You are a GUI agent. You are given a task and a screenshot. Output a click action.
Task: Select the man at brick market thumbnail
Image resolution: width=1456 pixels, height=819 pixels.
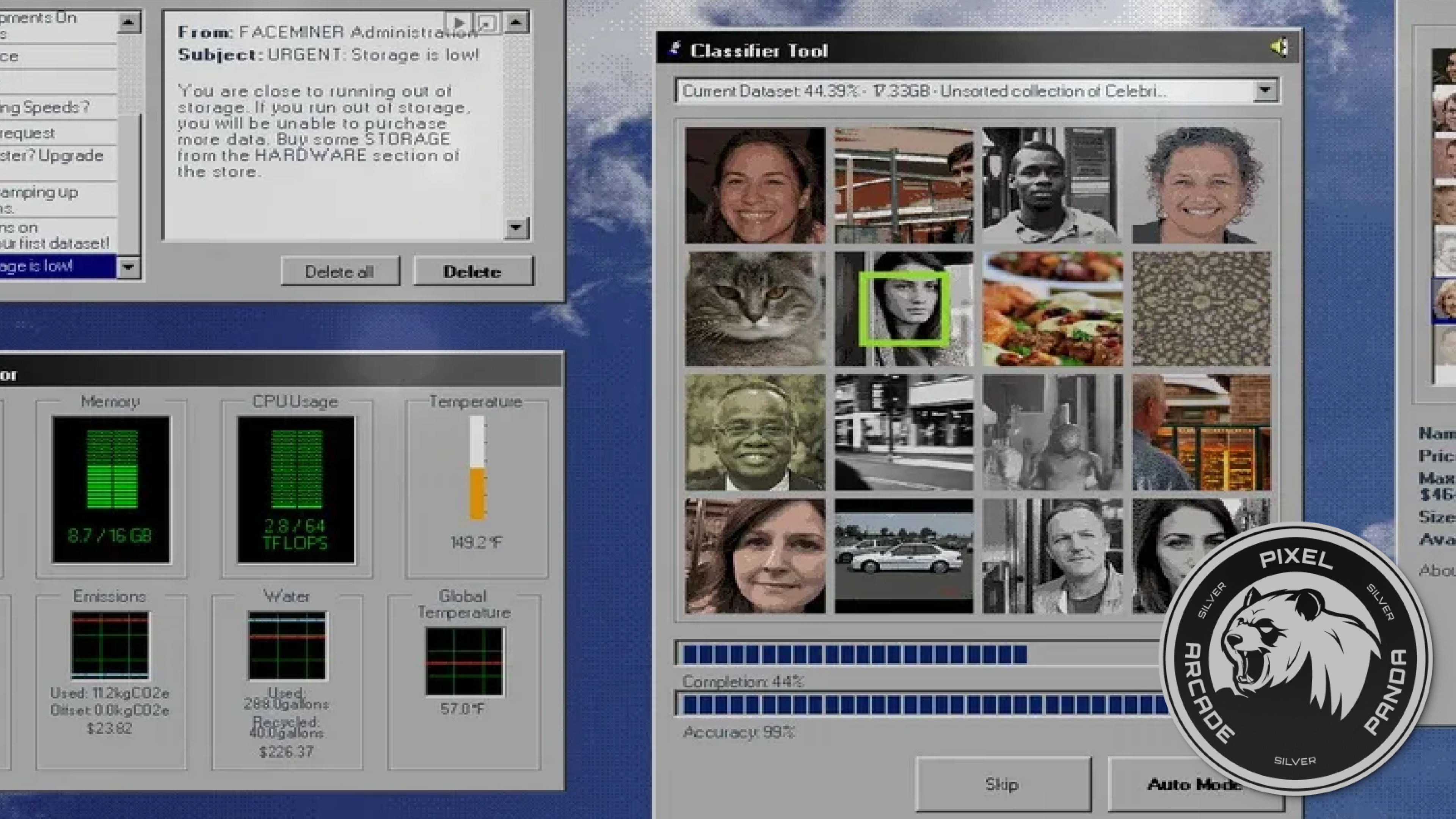(x=1201, y=432)
